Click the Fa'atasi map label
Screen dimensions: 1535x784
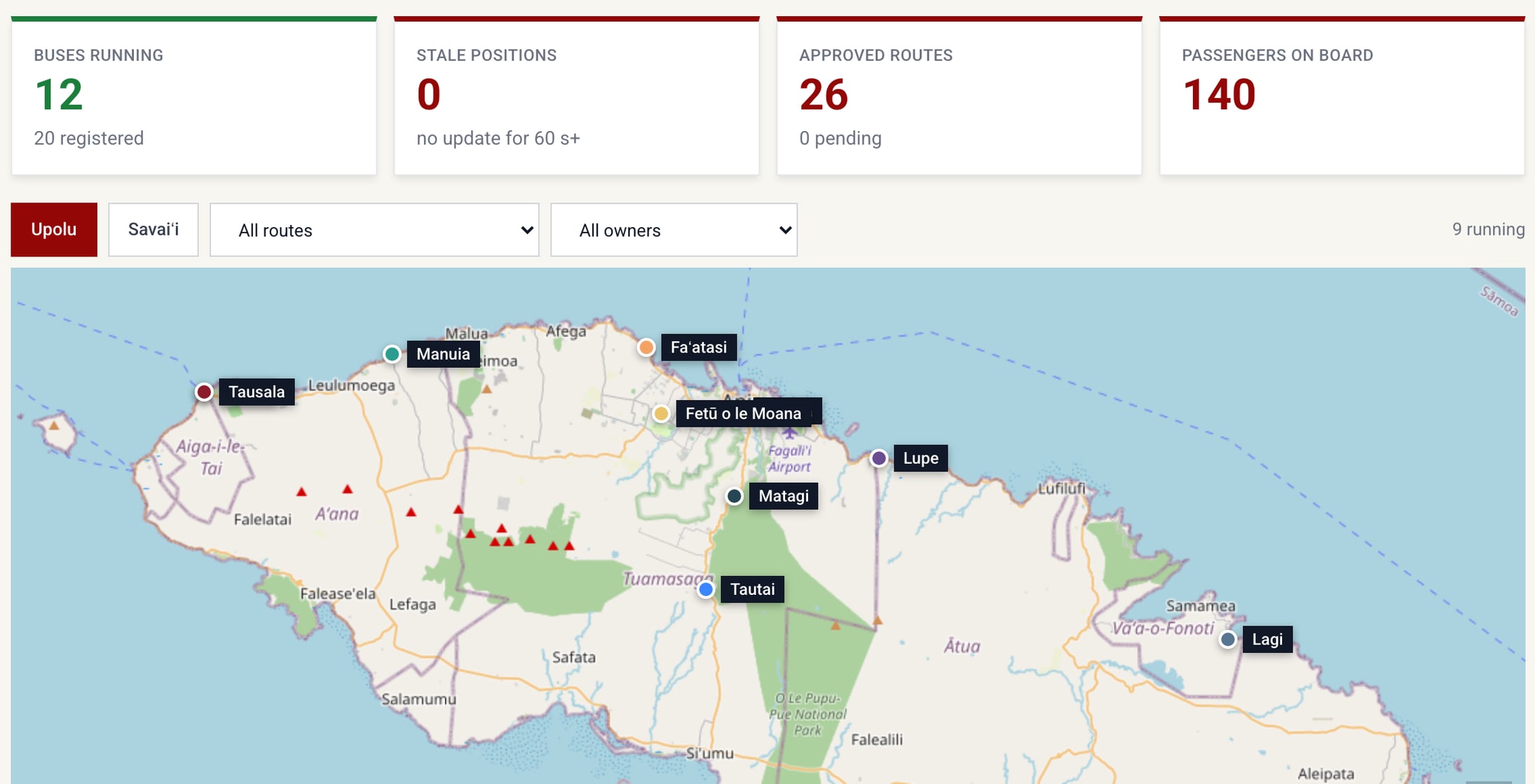coord(699,347)
